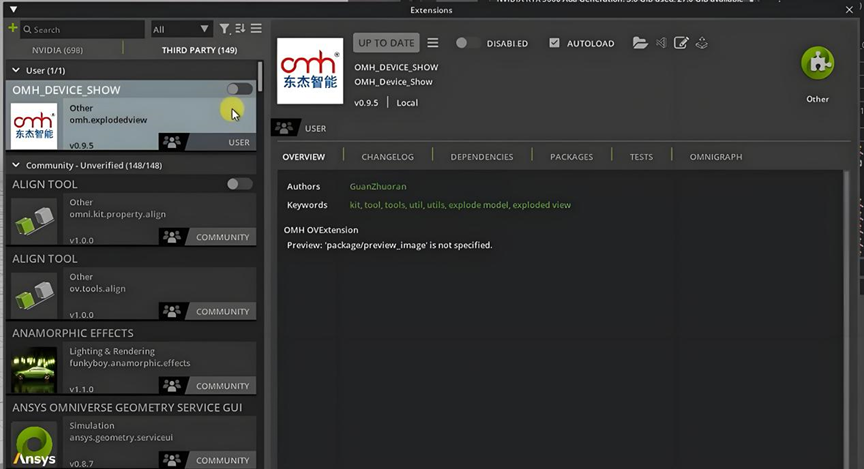Click the omni.kit.property.align cube thumbnail
This screenshot has width=864, height=469.
click(34, 220)
